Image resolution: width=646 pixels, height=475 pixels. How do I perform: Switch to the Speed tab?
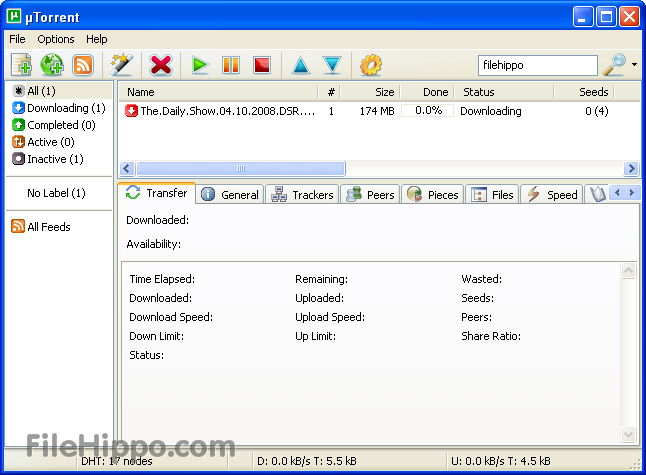point(552,195)
